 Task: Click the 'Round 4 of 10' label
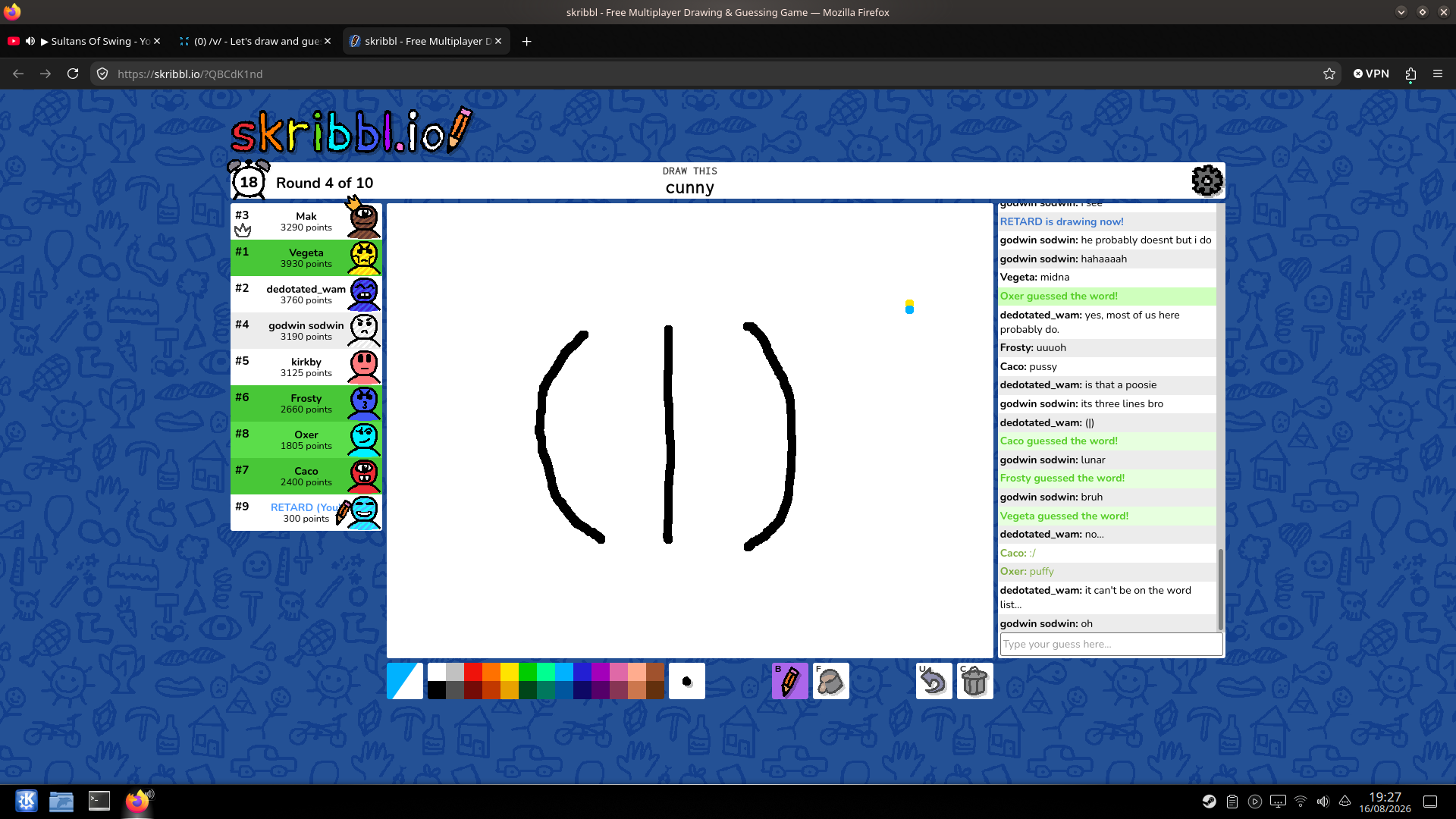[x=325, y=183]
